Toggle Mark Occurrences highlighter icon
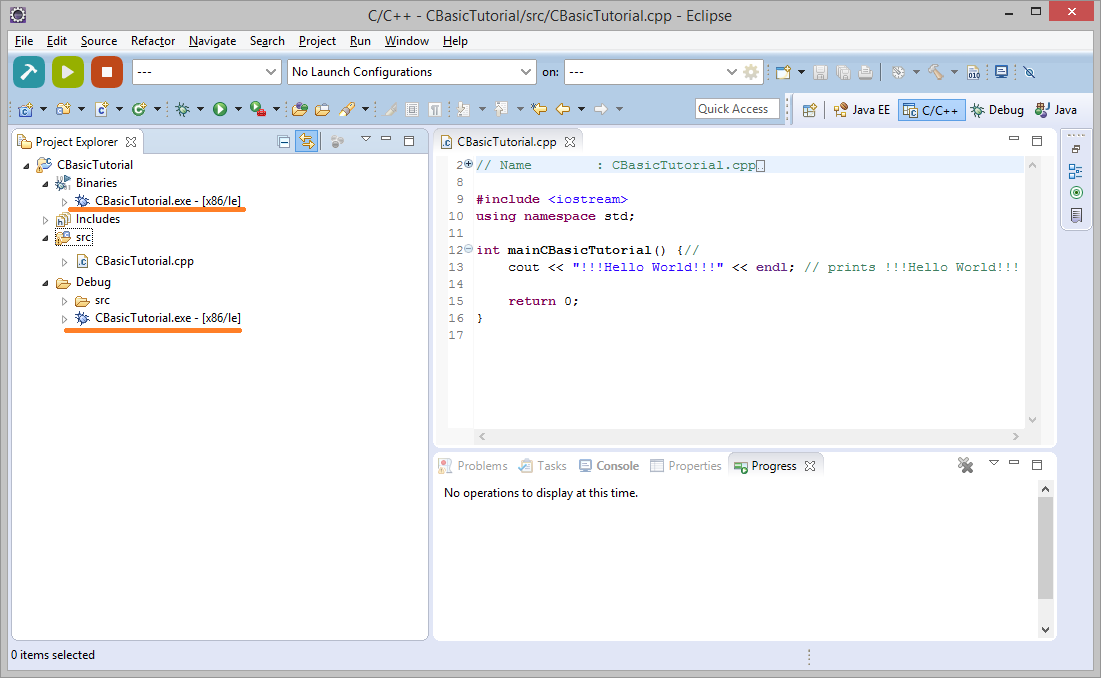1101x678 pixels. pyautogui.click(x=391, y=109)
